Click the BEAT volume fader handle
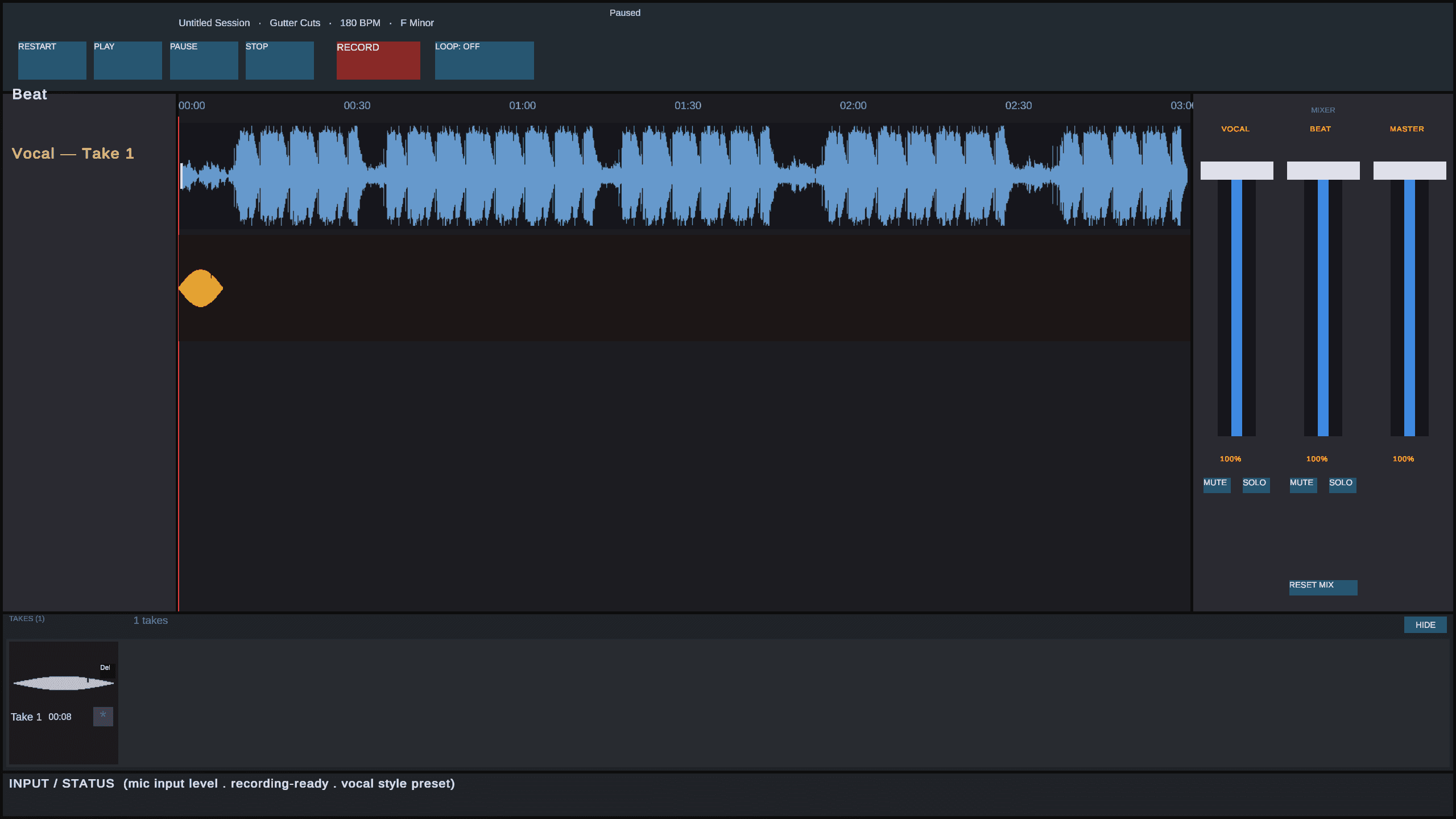1456x819 pixels. pyautogui.click(x=1323, y=171)
